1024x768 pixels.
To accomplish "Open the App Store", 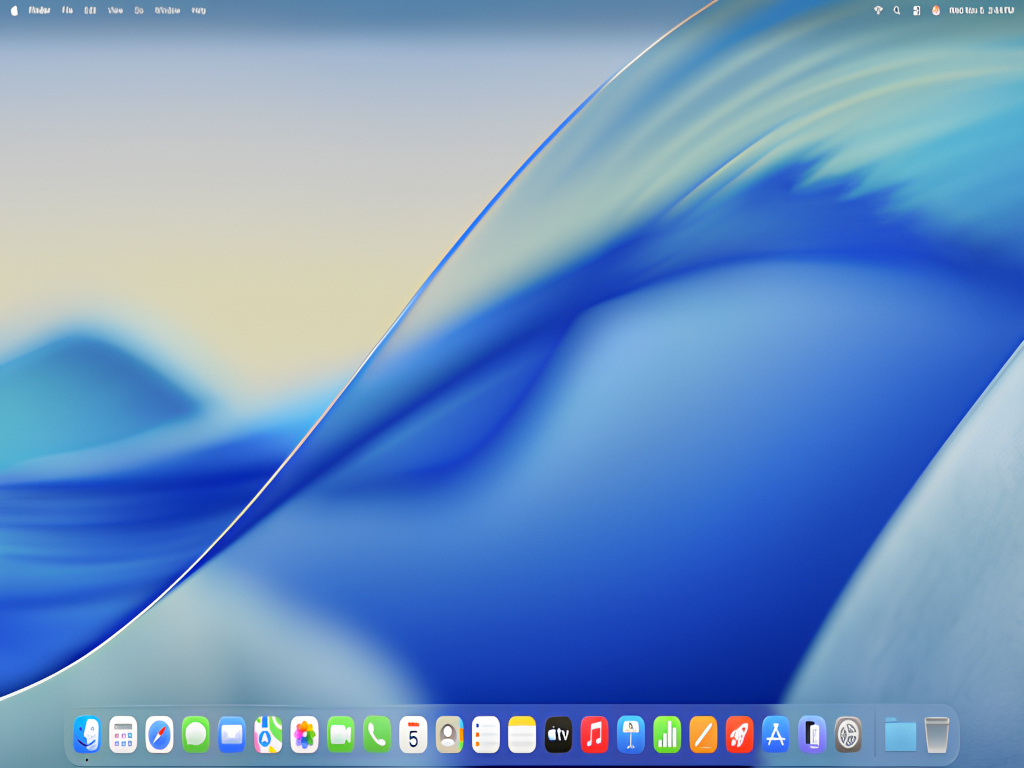I will 776,735.
